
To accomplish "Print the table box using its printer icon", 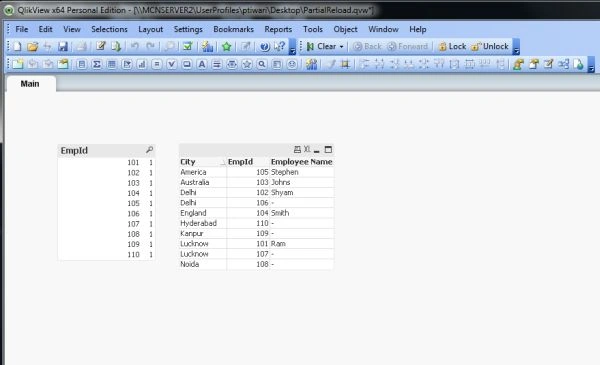I will click(x=297, y=150).
